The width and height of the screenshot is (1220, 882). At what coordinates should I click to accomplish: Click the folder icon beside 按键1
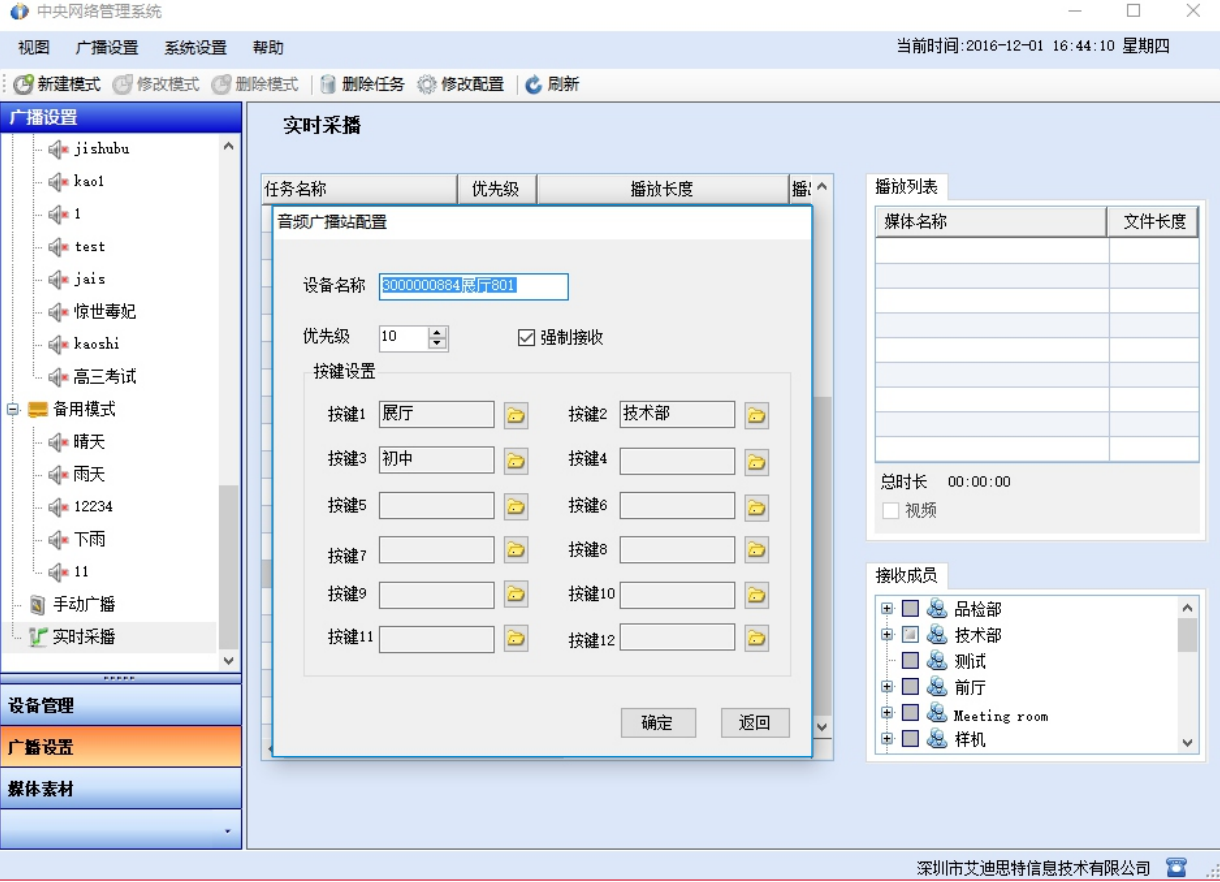tap(516, 415)
